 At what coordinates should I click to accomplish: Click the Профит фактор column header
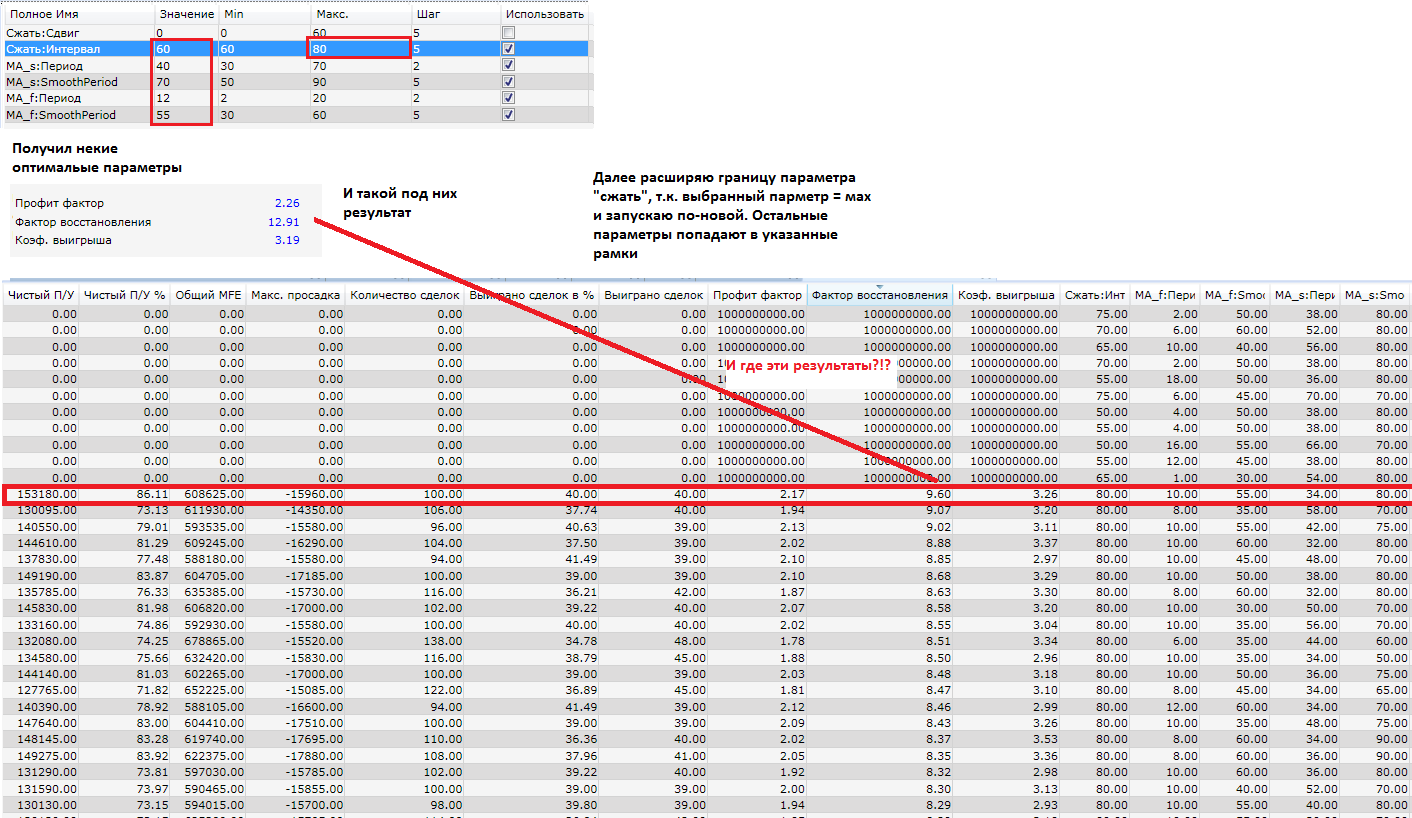point(757,295)
